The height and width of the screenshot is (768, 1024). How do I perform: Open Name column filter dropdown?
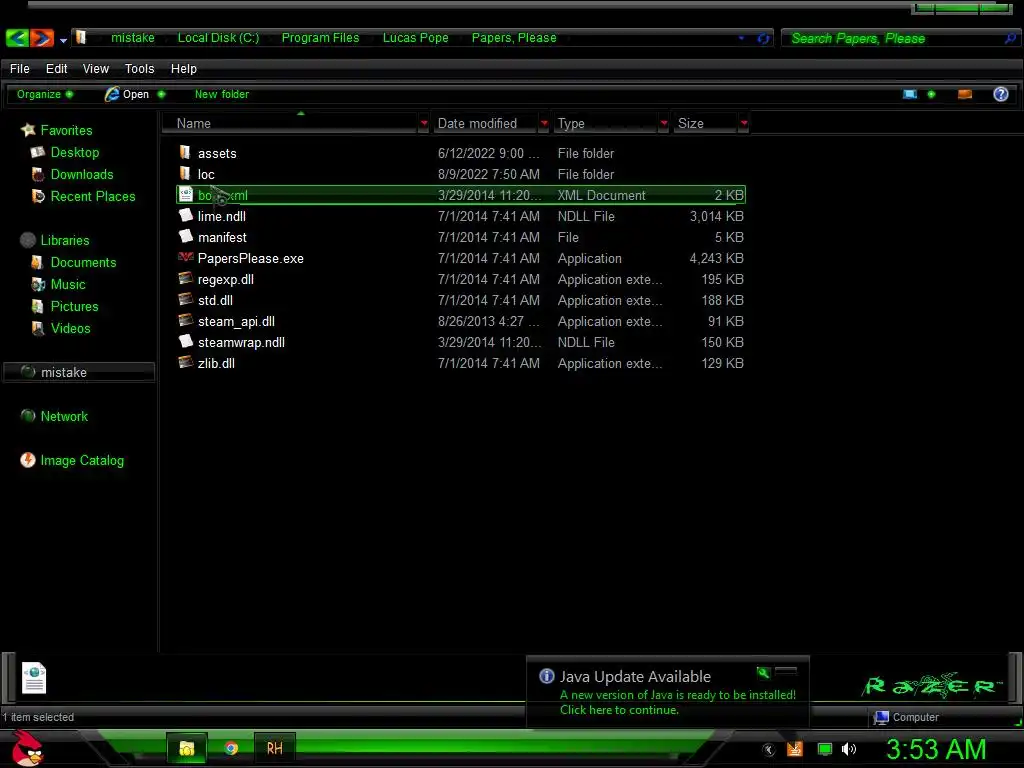(x=424, y=123)
